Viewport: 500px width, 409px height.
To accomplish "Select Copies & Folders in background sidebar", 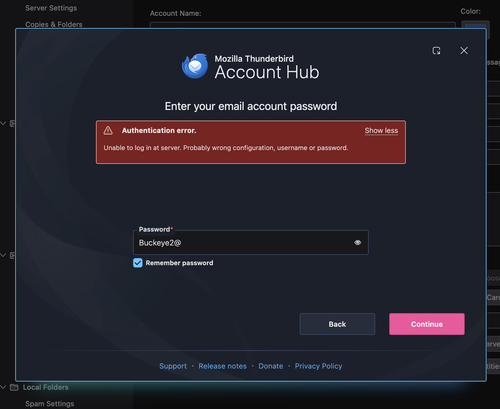I will (54, 24).
